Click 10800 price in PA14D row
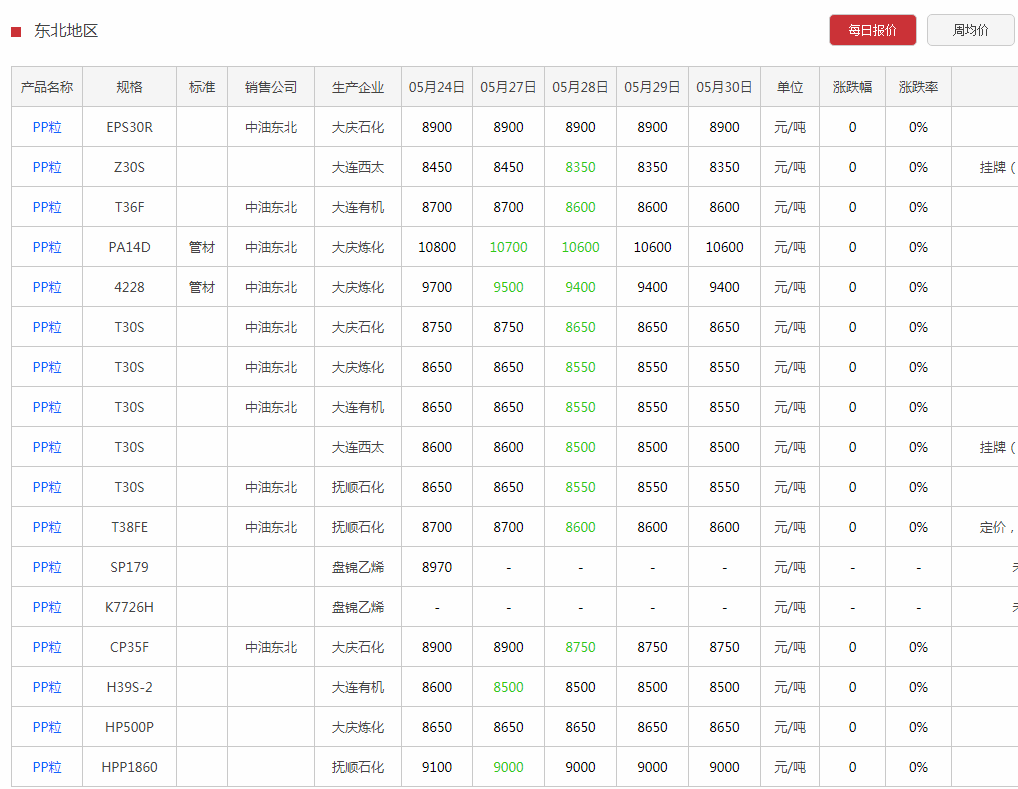Screen dimensions: 1018x789 437,247
